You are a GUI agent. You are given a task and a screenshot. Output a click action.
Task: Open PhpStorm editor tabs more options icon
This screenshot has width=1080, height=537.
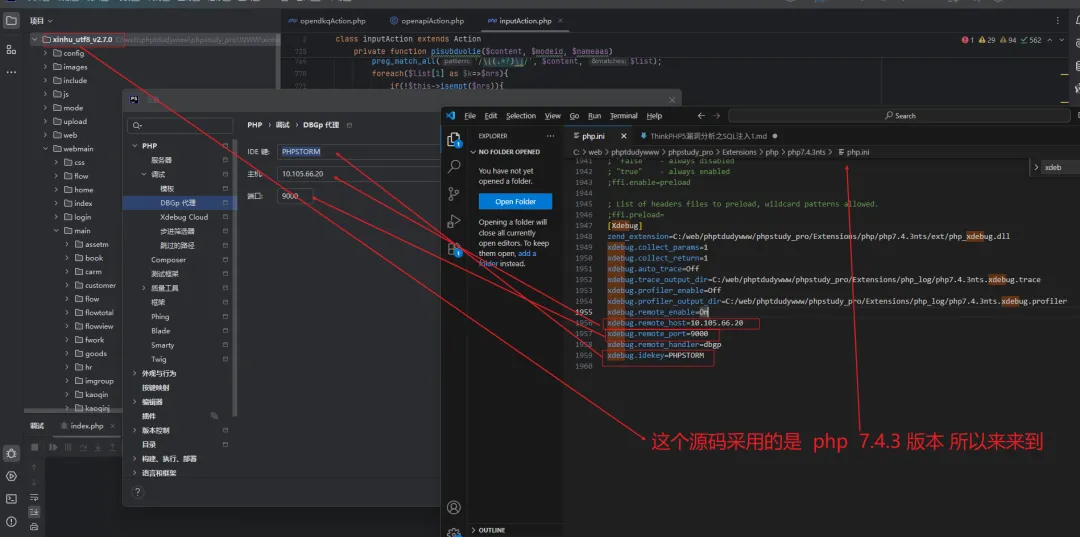pos(1058,21)
